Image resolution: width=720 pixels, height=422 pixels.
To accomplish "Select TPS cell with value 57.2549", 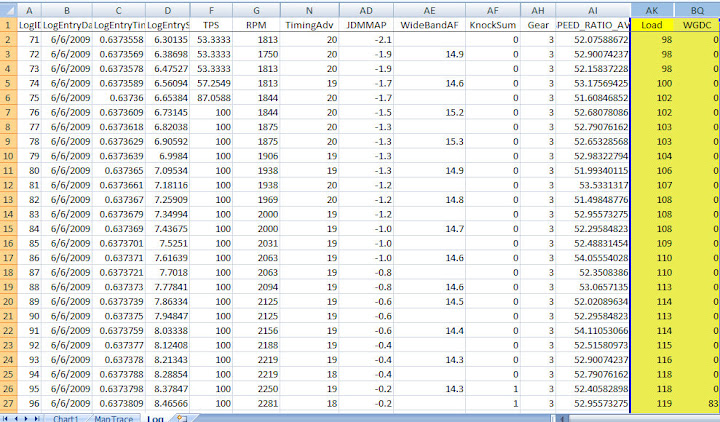I will [x=211, y=83].
